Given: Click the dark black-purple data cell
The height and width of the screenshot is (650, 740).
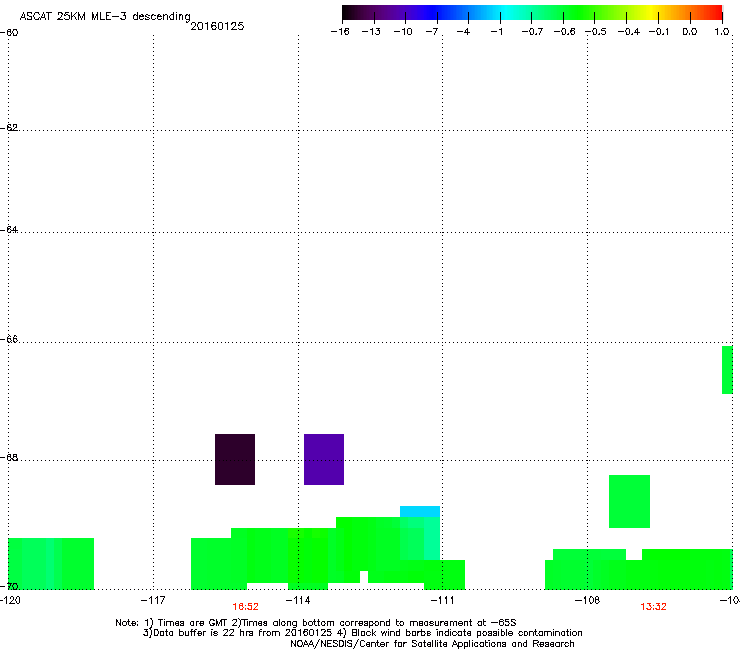Looking at the screenshot, I should tap(235, 459).
